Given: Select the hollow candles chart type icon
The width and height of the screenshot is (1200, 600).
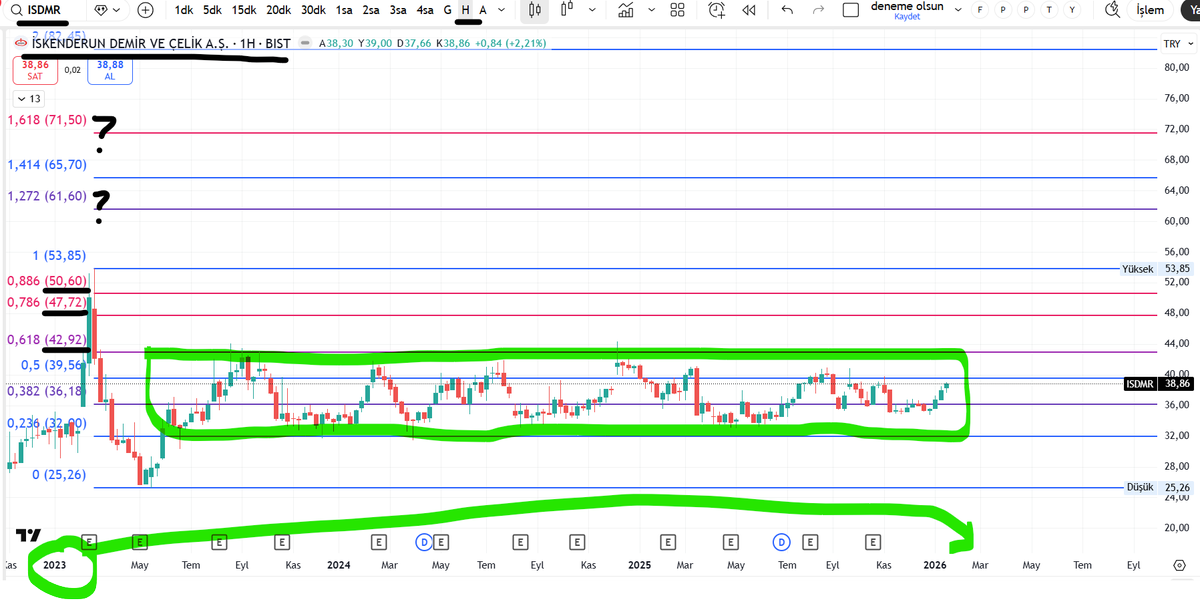Looking at the screenshot, I should click(568, 10).
